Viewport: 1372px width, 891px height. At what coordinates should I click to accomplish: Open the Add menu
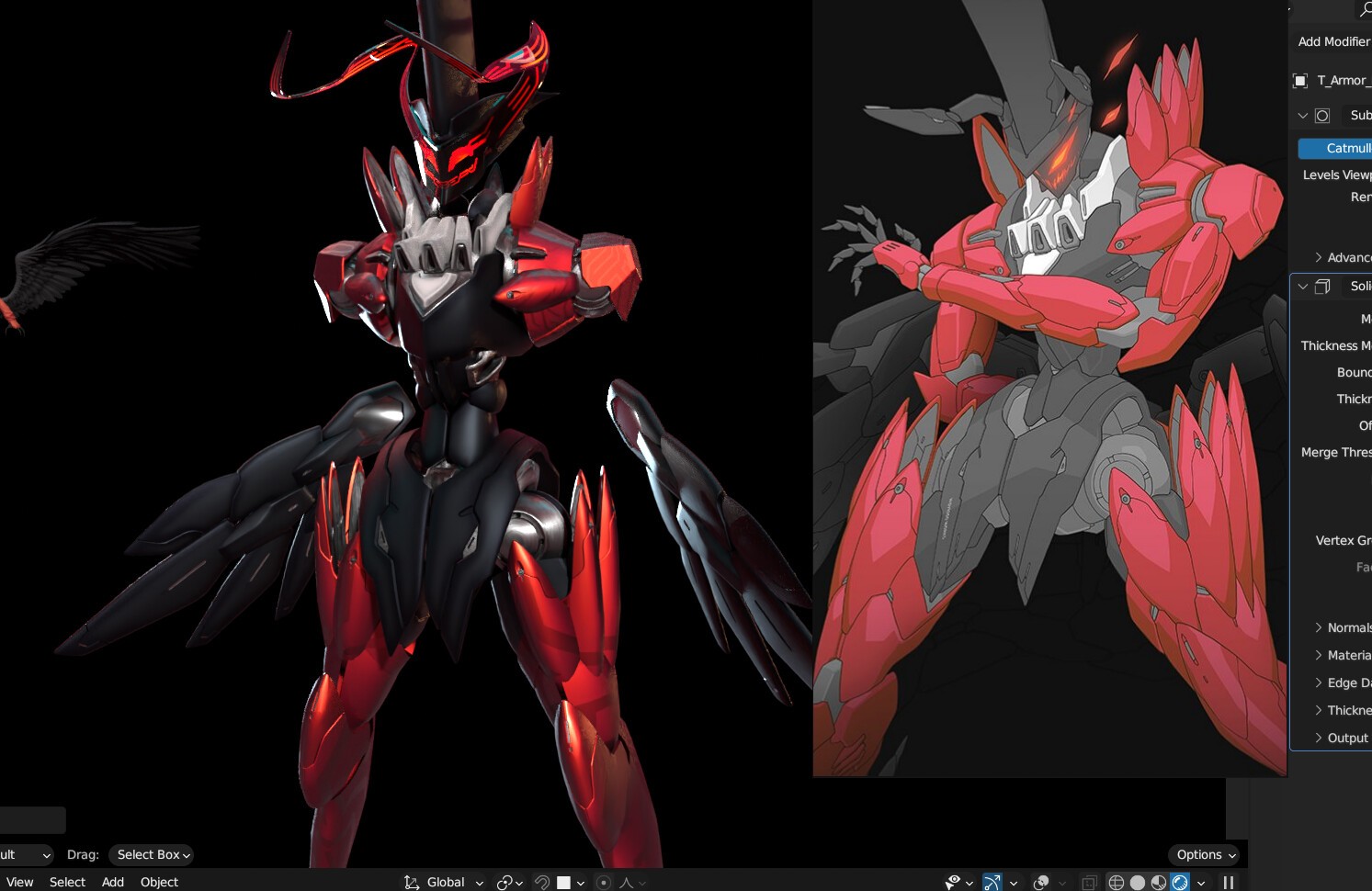pyautogui.click(x=113, y=882)
